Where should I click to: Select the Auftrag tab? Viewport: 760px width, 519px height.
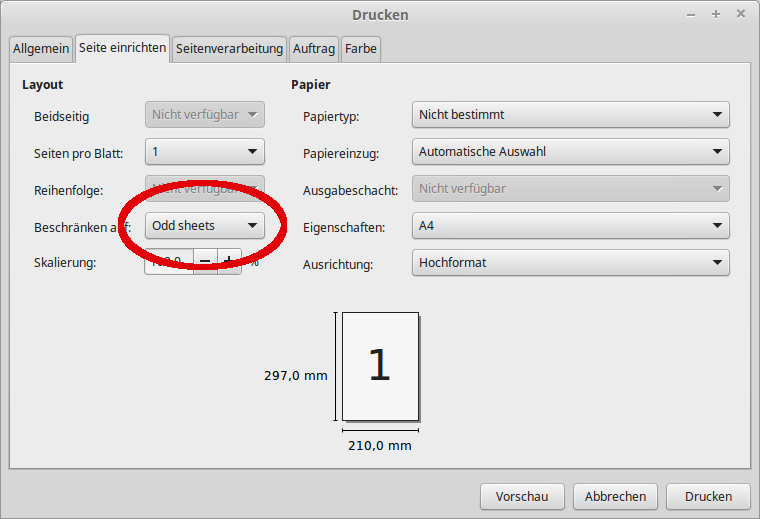tap(313, 48)
